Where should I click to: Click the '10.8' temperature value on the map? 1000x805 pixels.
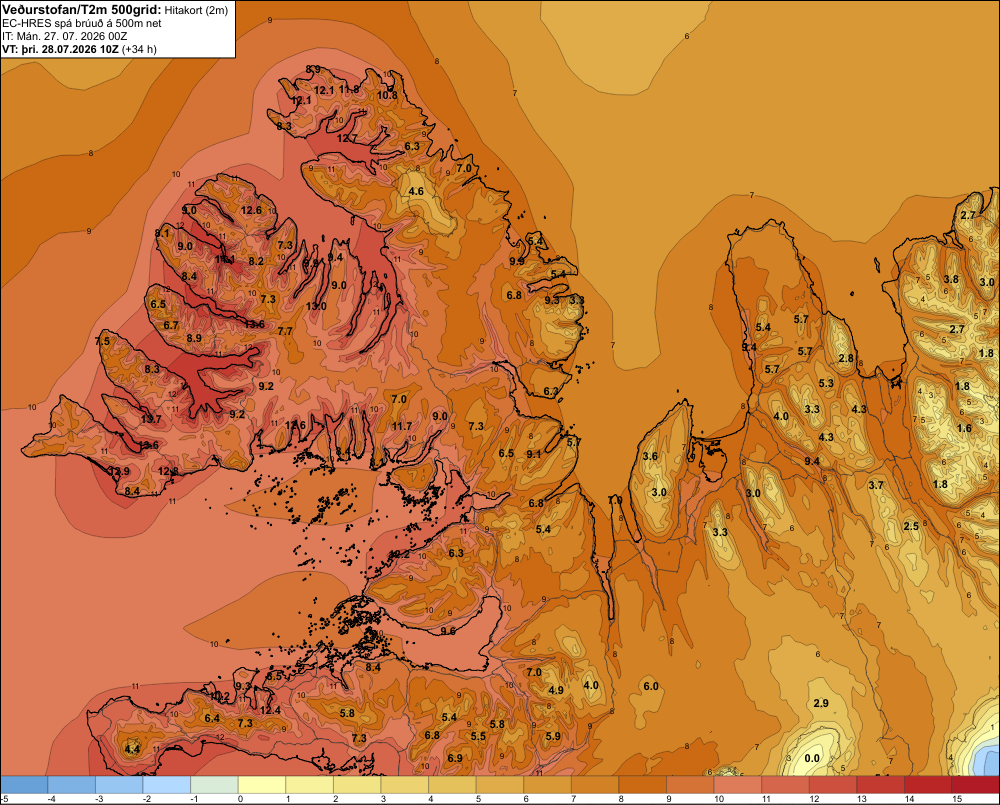(387, 95)
